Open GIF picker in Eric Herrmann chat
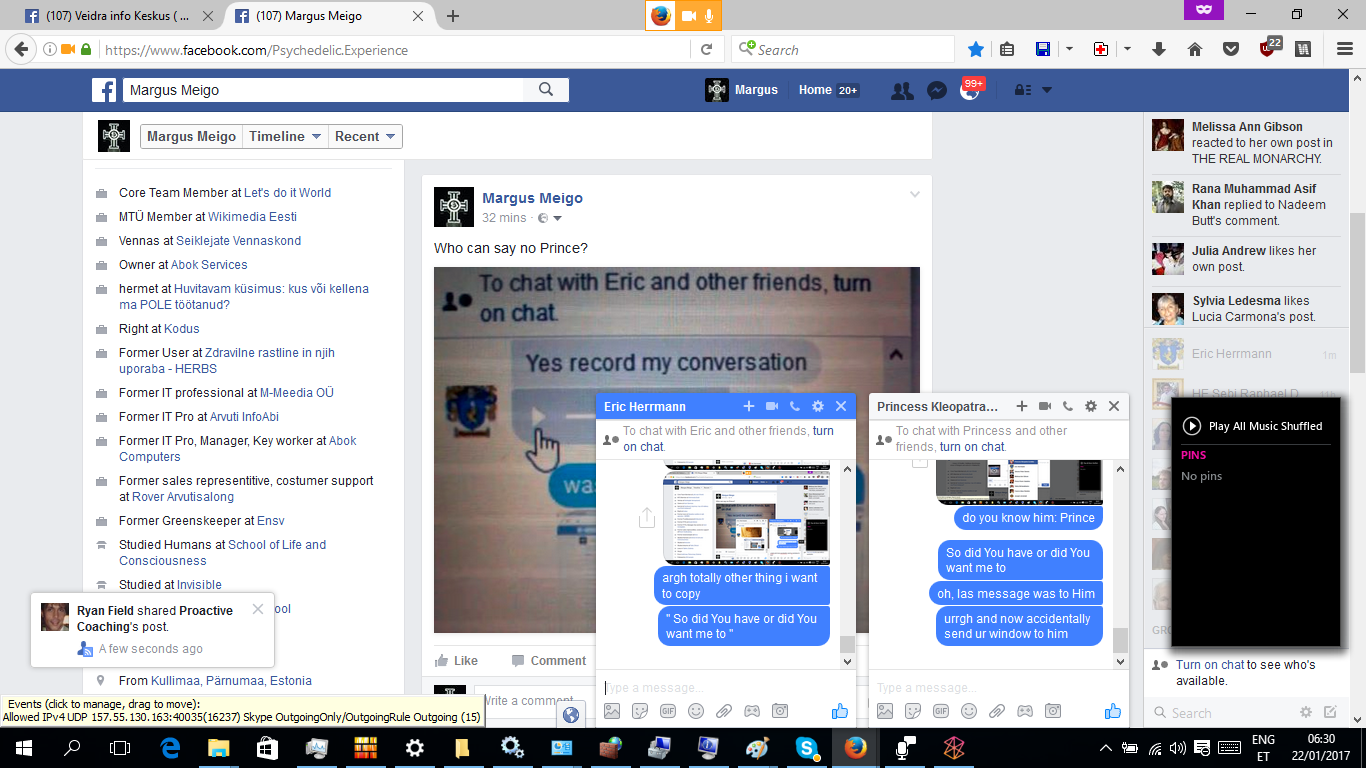Image resolution: width=1366 pixels, height=768 pixels. [x=668, y=711]
